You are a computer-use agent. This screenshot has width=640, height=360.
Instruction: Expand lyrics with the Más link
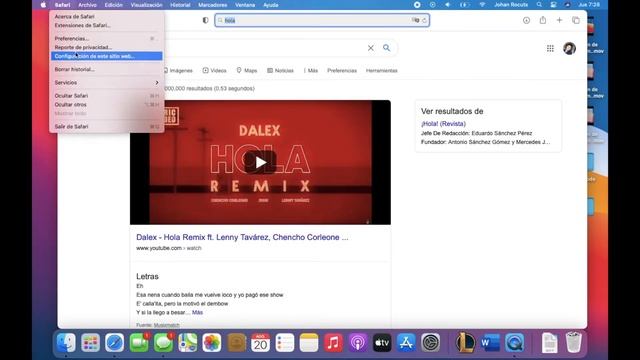[x=198, y=312]
